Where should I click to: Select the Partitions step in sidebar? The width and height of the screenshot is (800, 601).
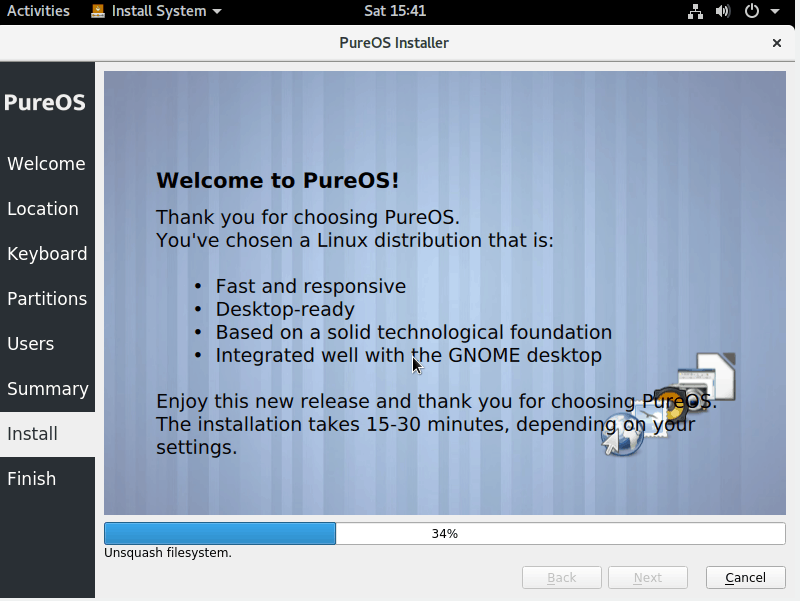47,299
